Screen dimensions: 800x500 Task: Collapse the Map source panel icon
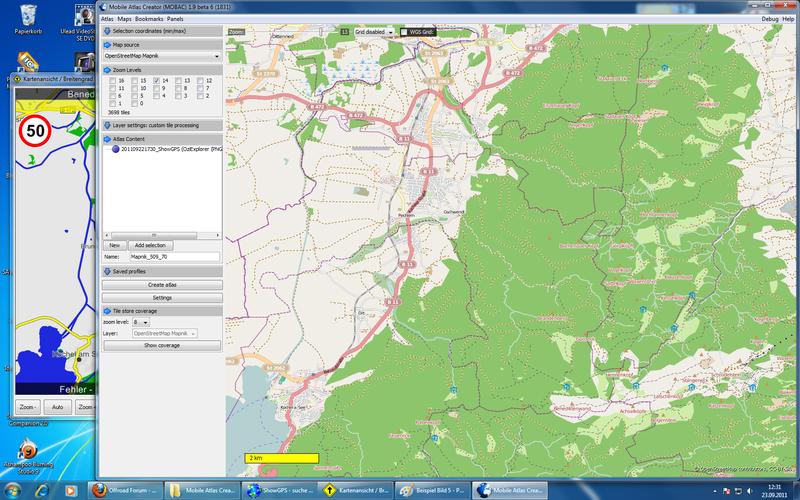pos(107,45)
